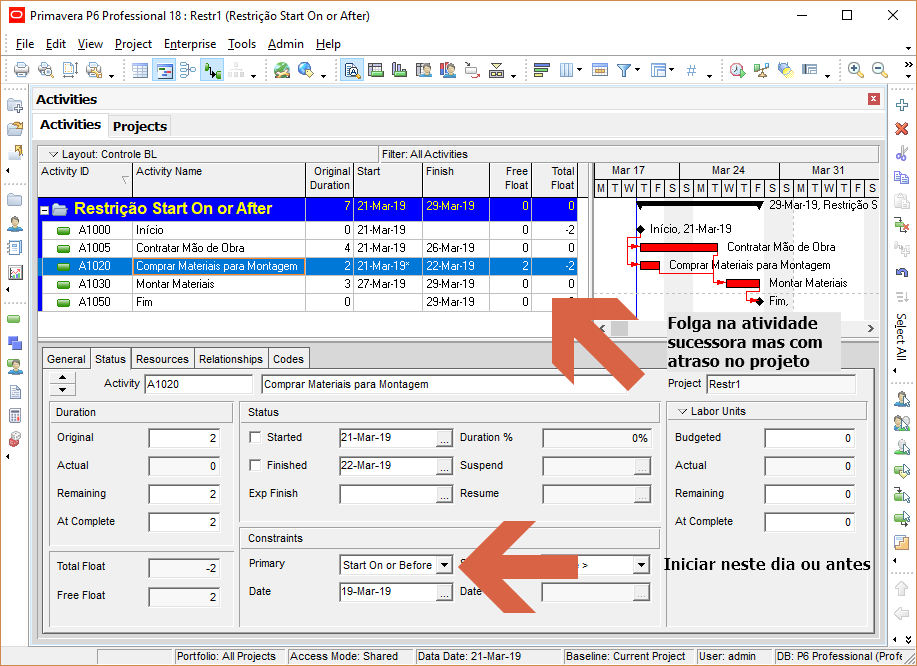Click the Level Resources icon
The width and height of the screenshot is (917, 666).
761,71
